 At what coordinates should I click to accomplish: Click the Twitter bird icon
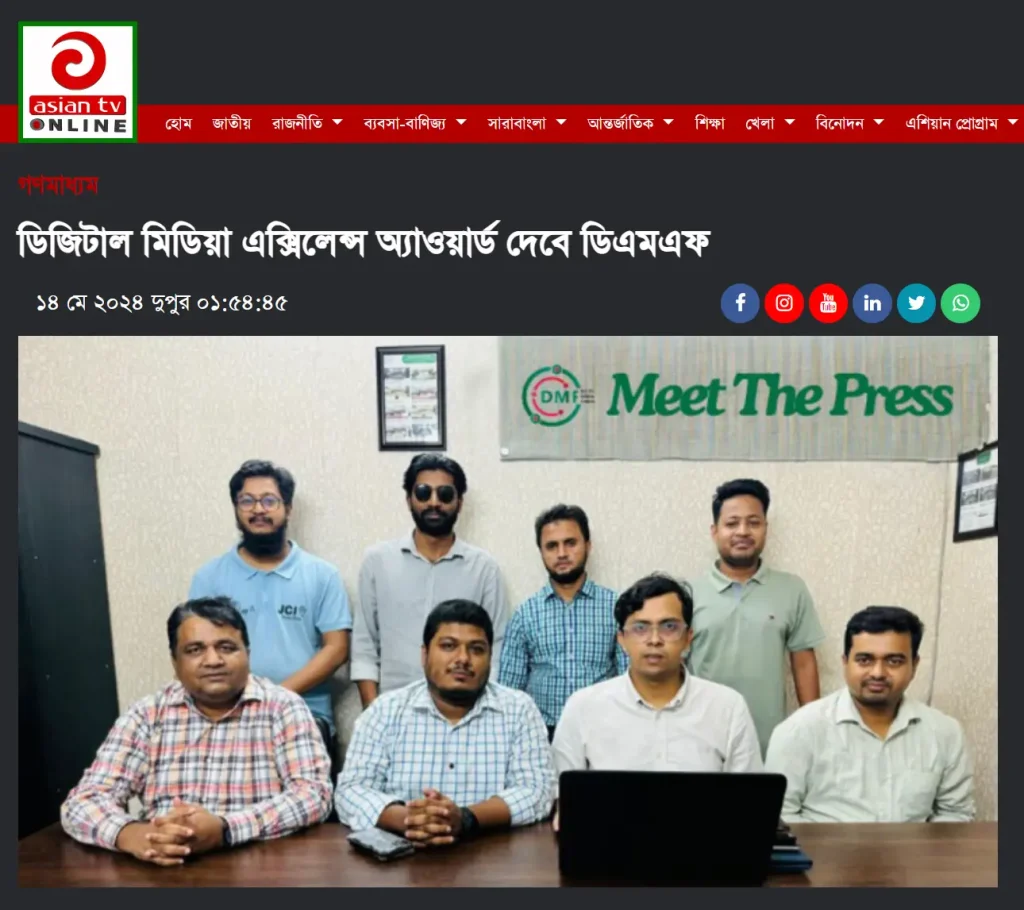(916, 303)
